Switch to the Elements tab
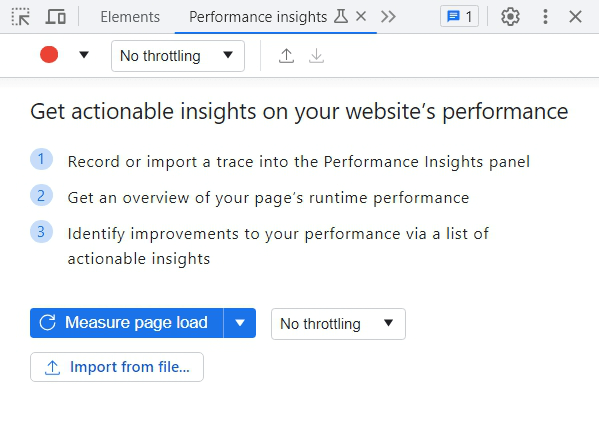Screen dimensions: 599x429 pyautogui.click(x=130, y=17)
